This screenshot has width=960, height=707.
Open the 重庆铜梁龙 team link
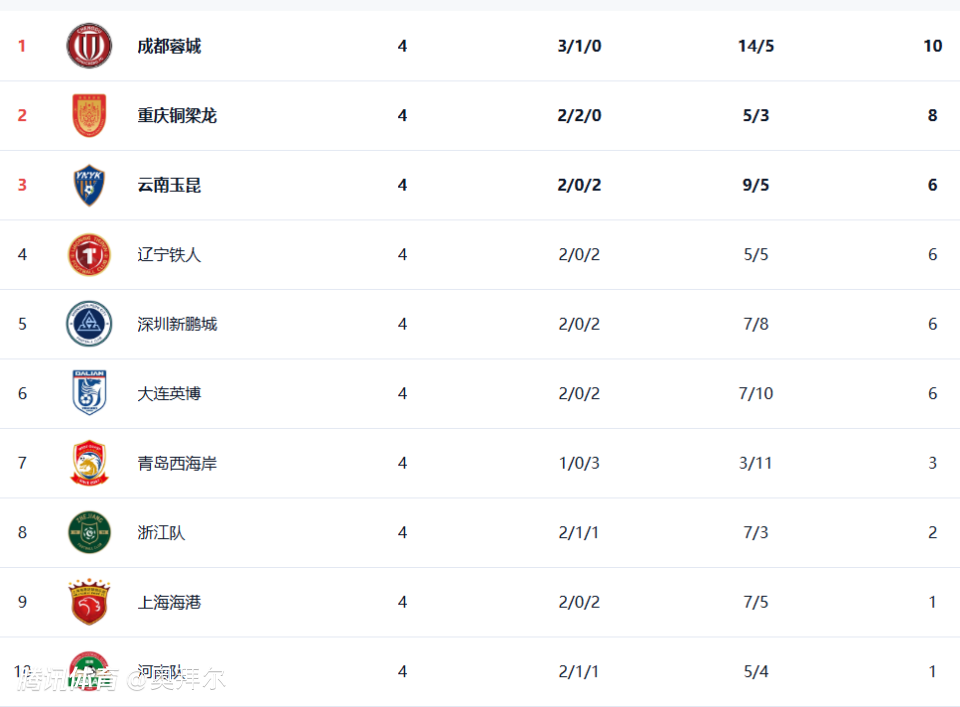[177, 116]
